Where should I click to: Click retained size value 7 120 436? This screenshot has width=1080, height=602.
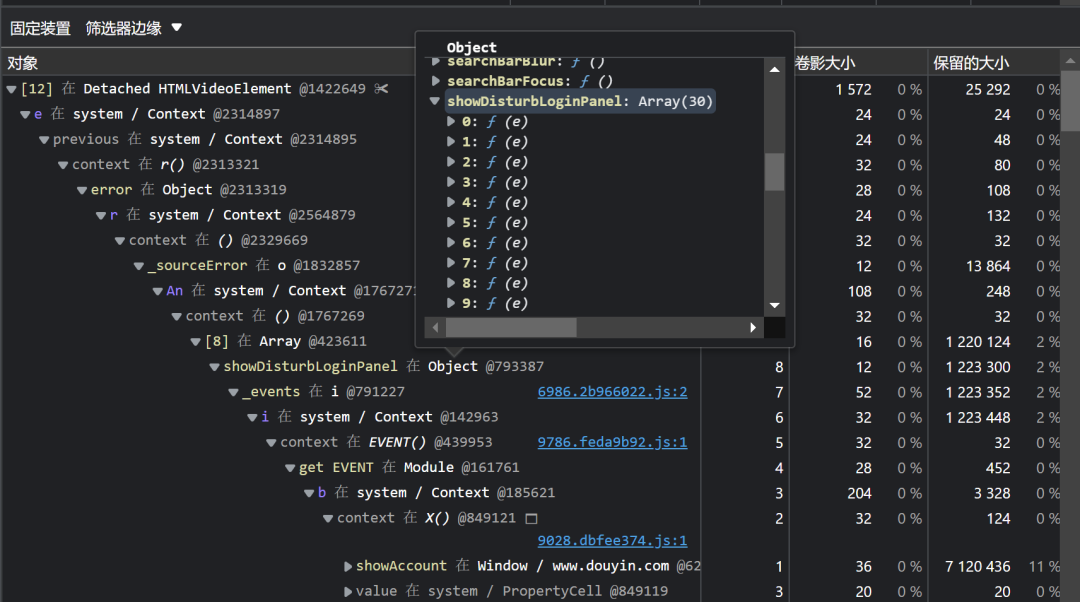point(977,567)
